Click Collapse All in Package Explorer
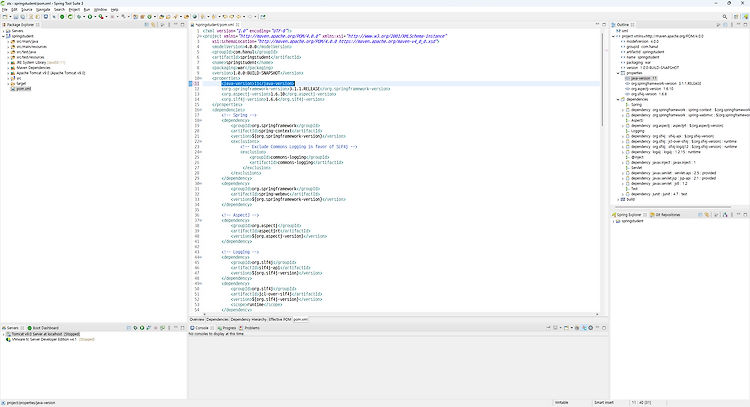The height and width of the screenshot is (407, 750). 146,24
